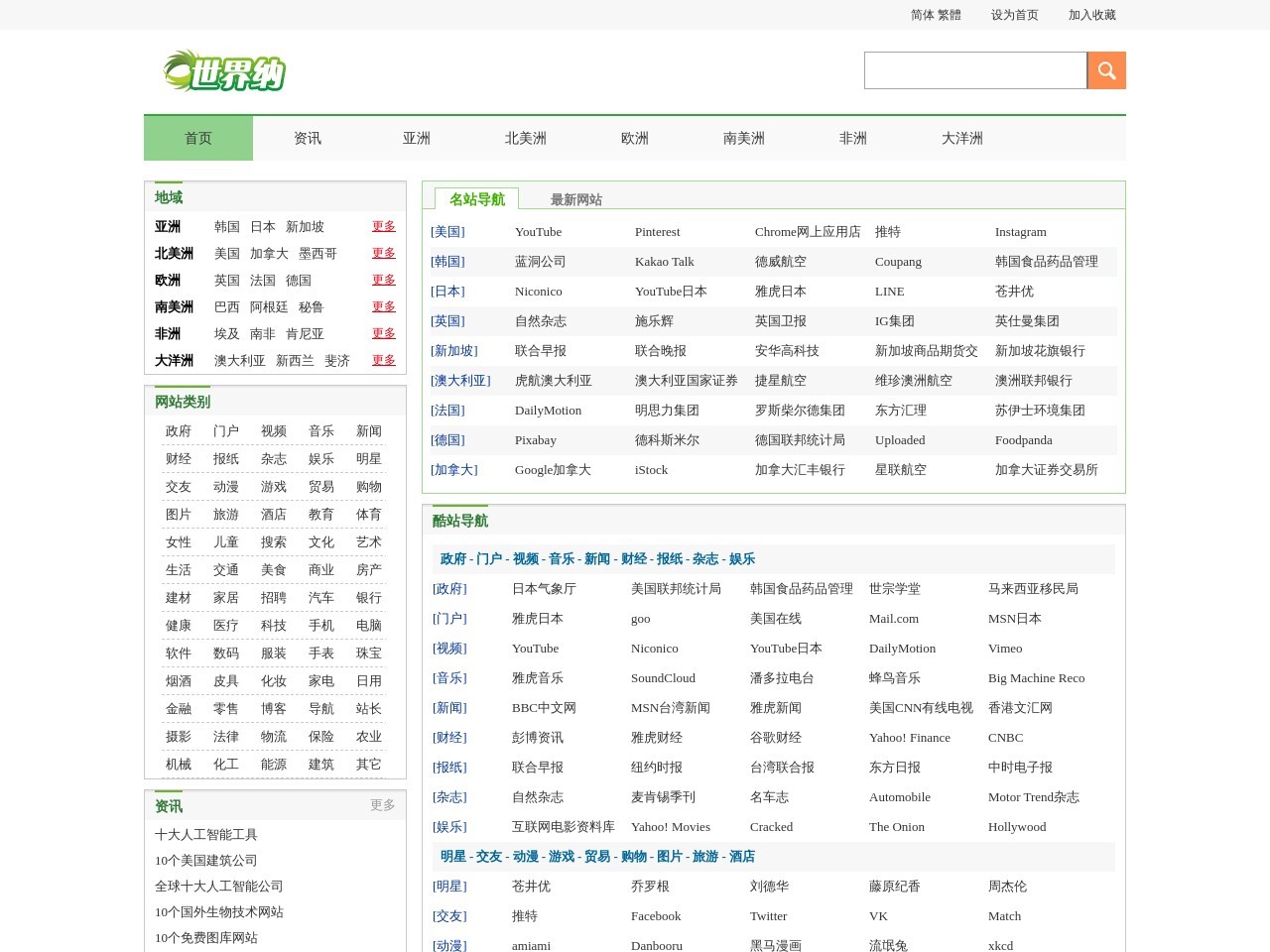Open LINE in the 日本 row

pos(890,292)
